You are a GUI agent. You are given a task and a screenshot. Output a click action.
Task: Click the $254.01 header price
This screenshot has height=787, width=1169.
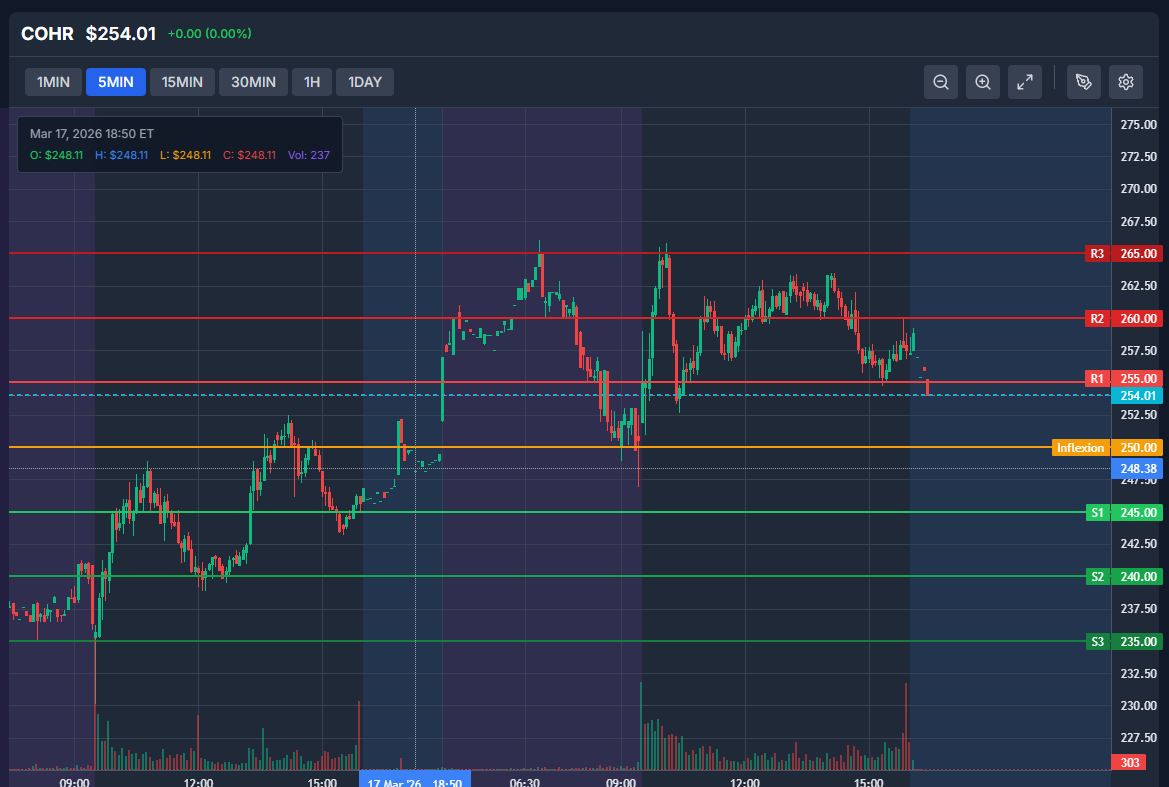pyautogui.click(x=121, y=34)
